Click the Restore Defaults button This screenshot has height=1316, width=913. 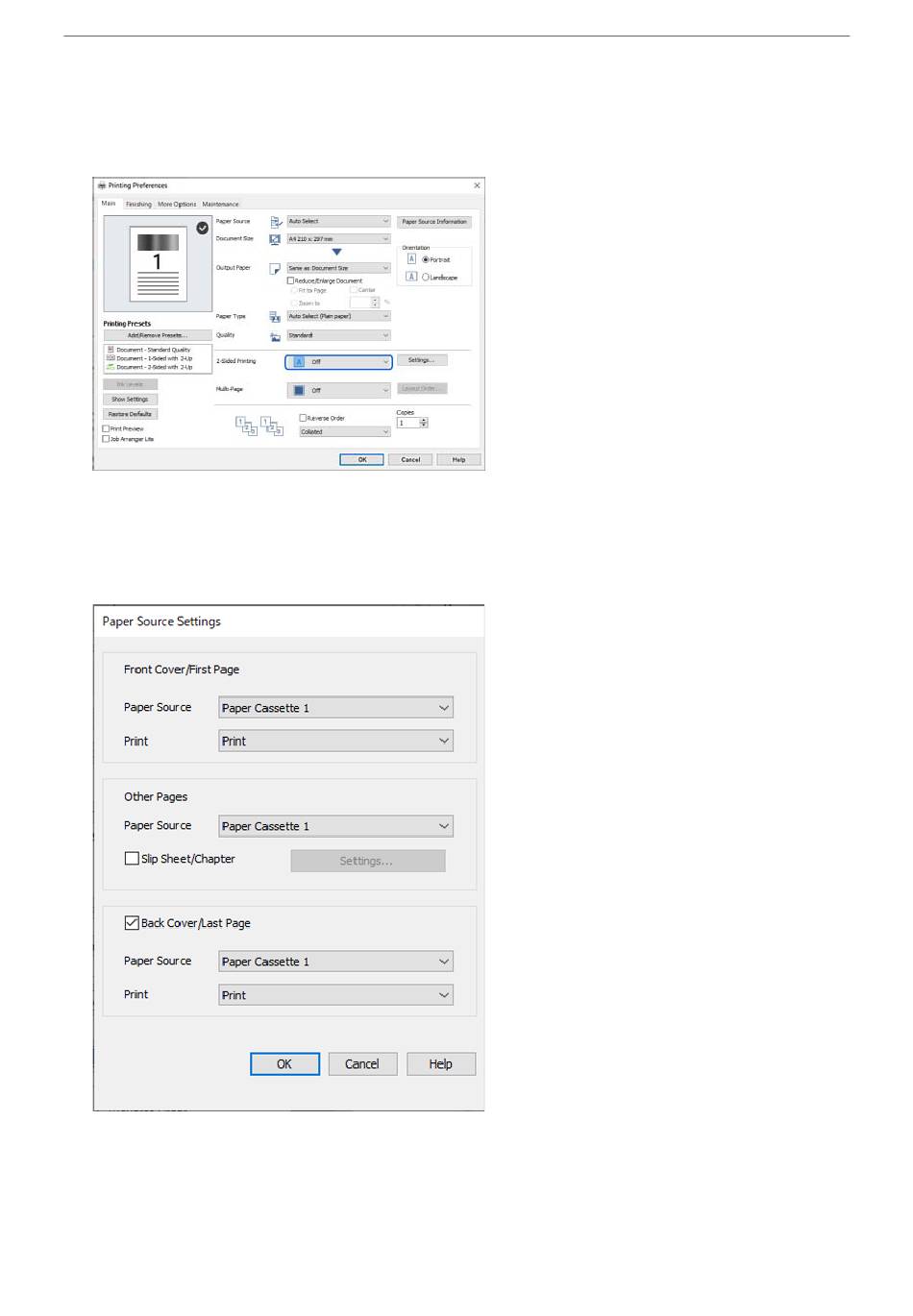(130, 414)
